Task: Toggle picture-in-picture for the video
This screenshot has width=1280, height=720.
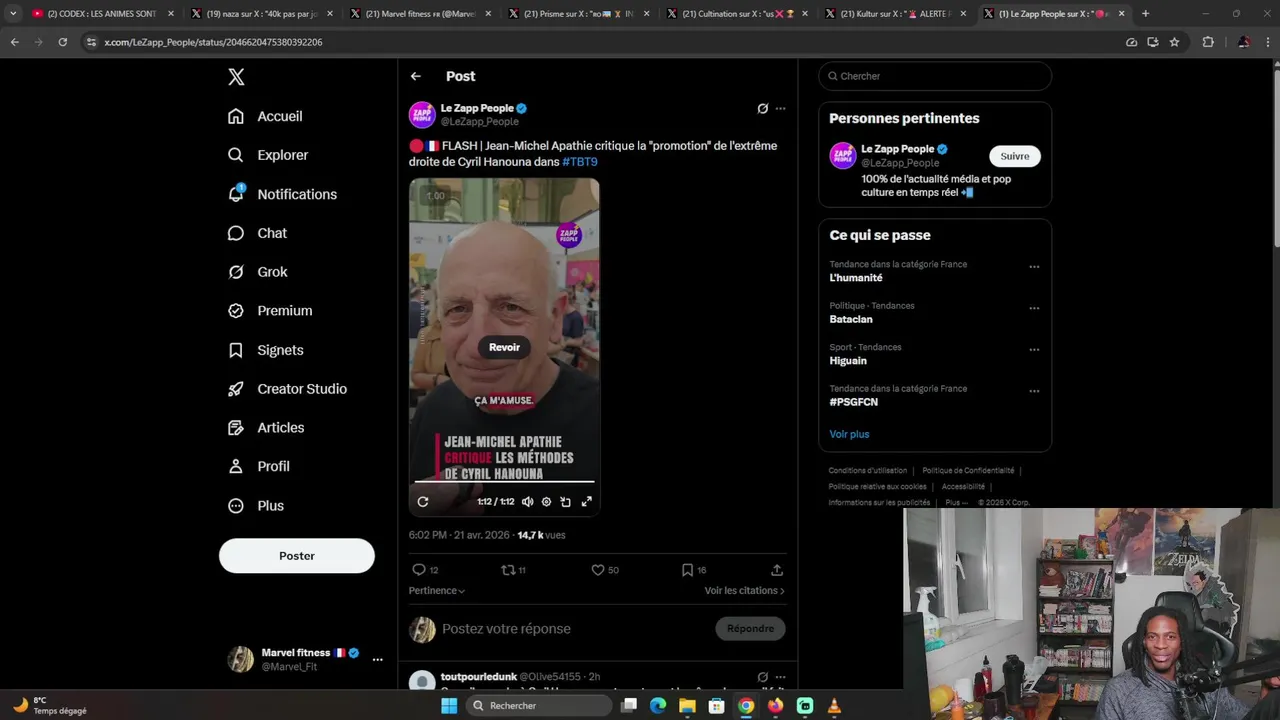Action: 566,502
